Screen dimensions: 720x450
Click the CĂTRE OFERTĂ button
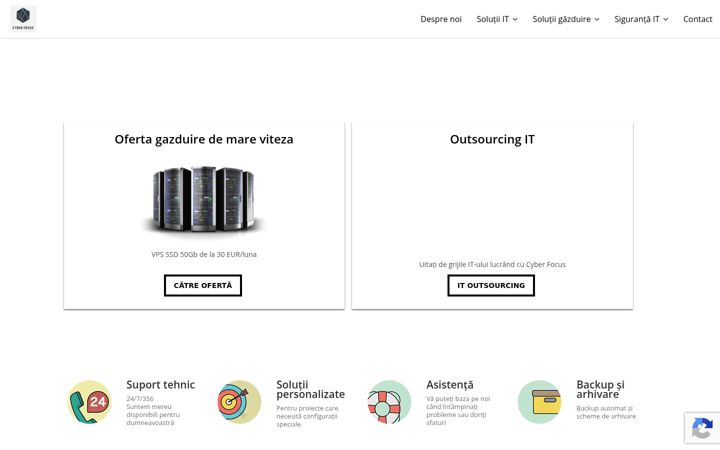(203, 285)
